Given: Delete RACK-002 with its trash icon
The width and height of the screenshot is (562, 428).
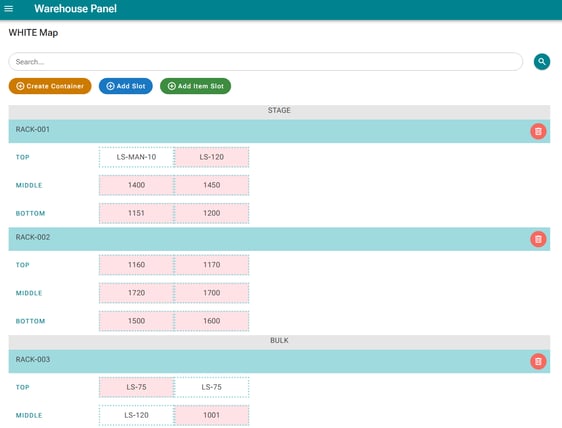Looking at the screenshot, I should [538, 239].
